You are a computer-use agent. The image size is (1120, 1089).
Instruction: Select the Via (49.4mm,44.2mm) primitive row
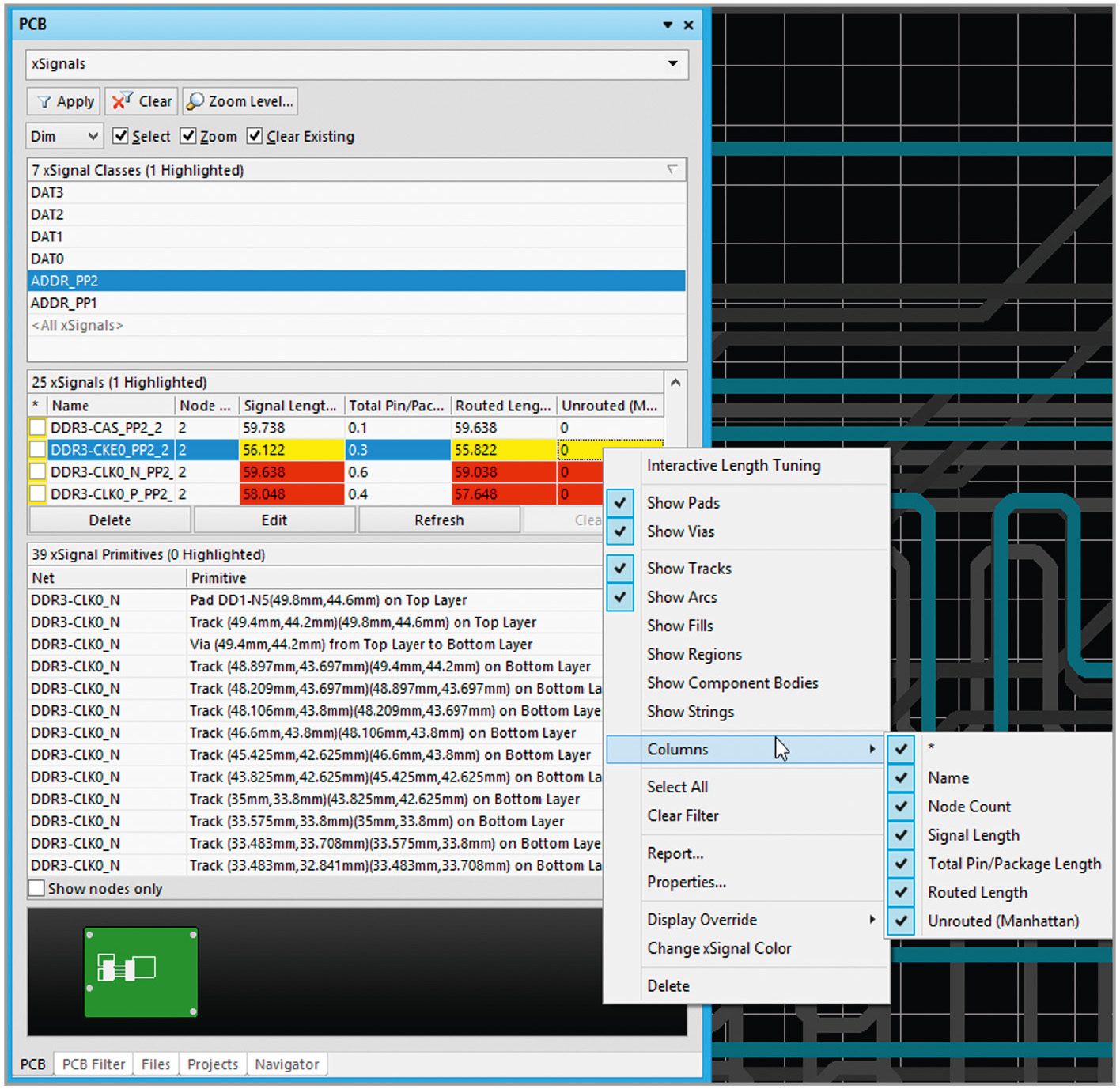(316, 645)
